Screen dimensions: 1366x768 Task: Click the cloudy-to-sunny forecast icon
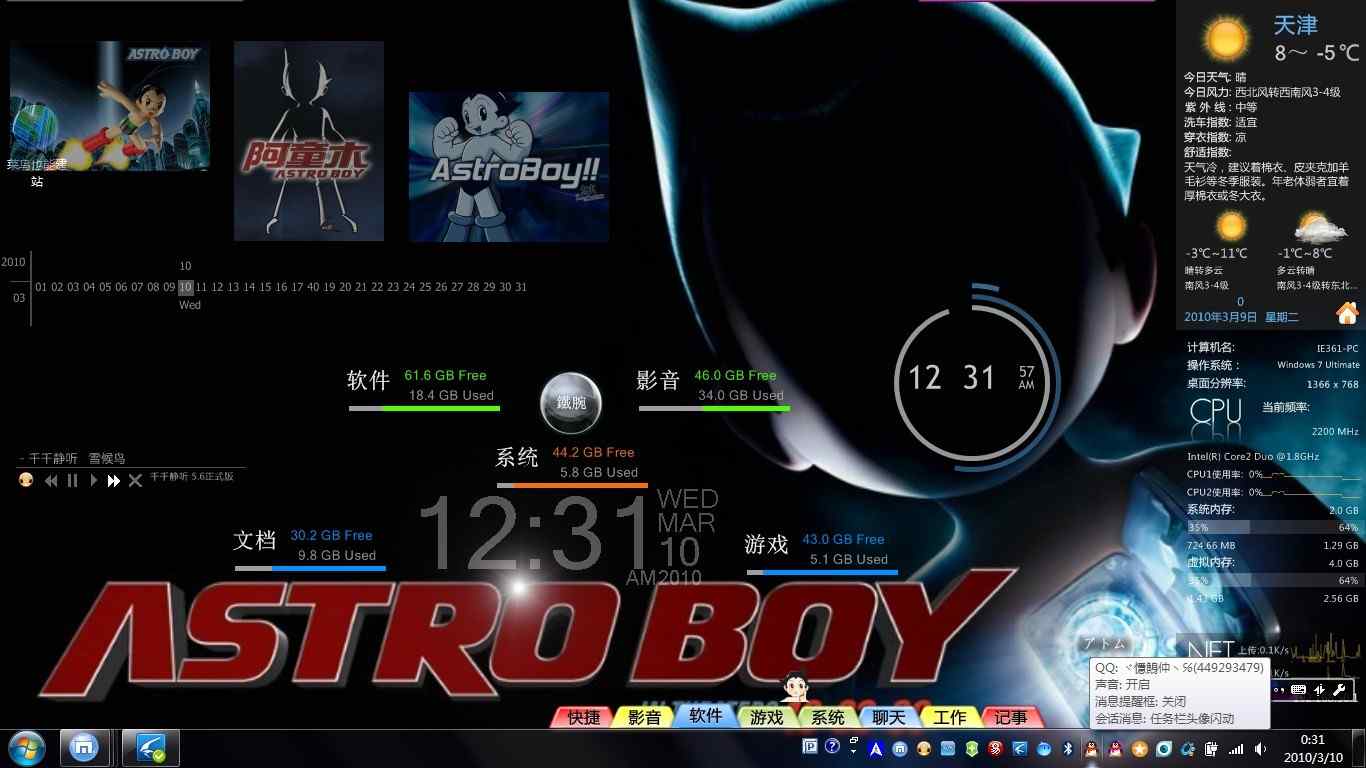pyautogui.click(x=1321, y=226)
